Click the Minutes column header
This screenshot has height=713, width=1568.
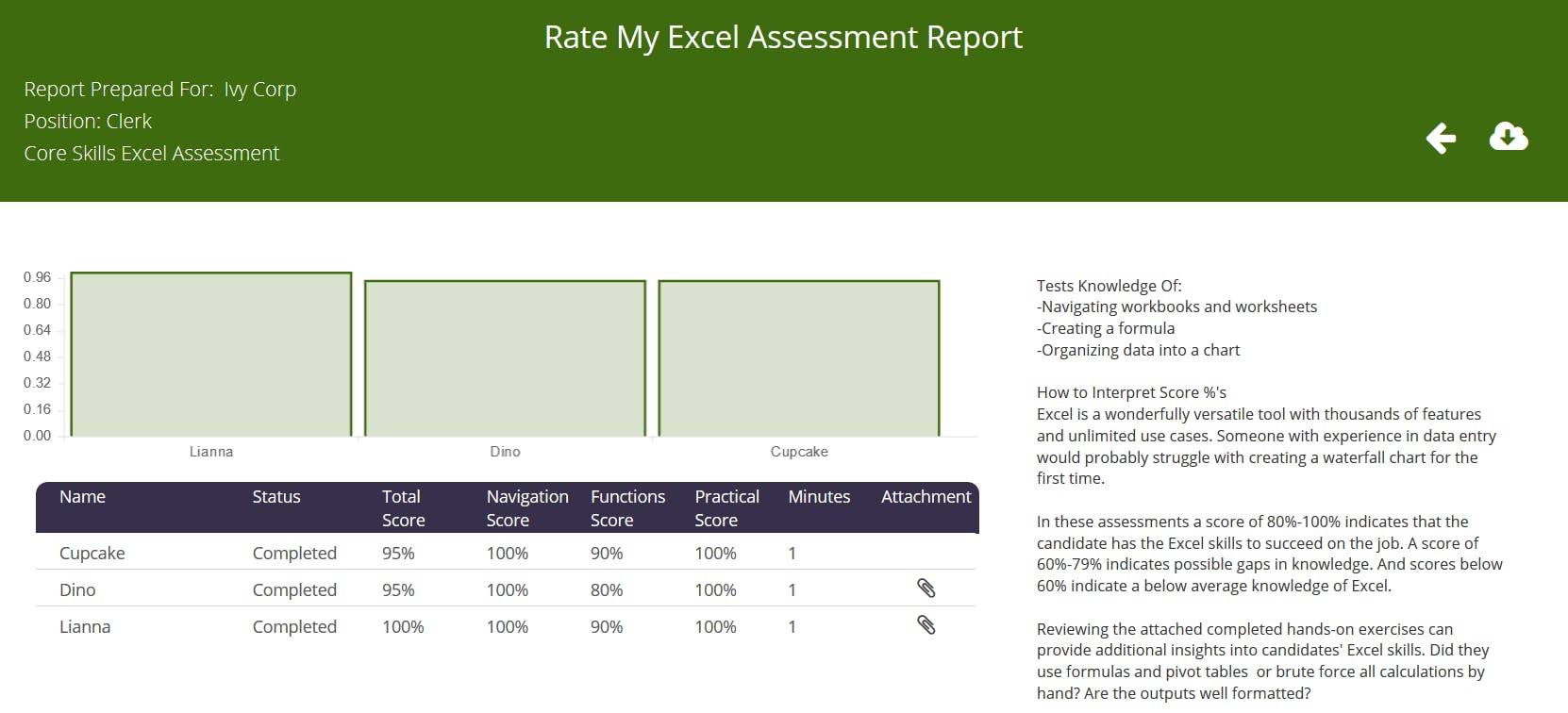tap(819, 497)
